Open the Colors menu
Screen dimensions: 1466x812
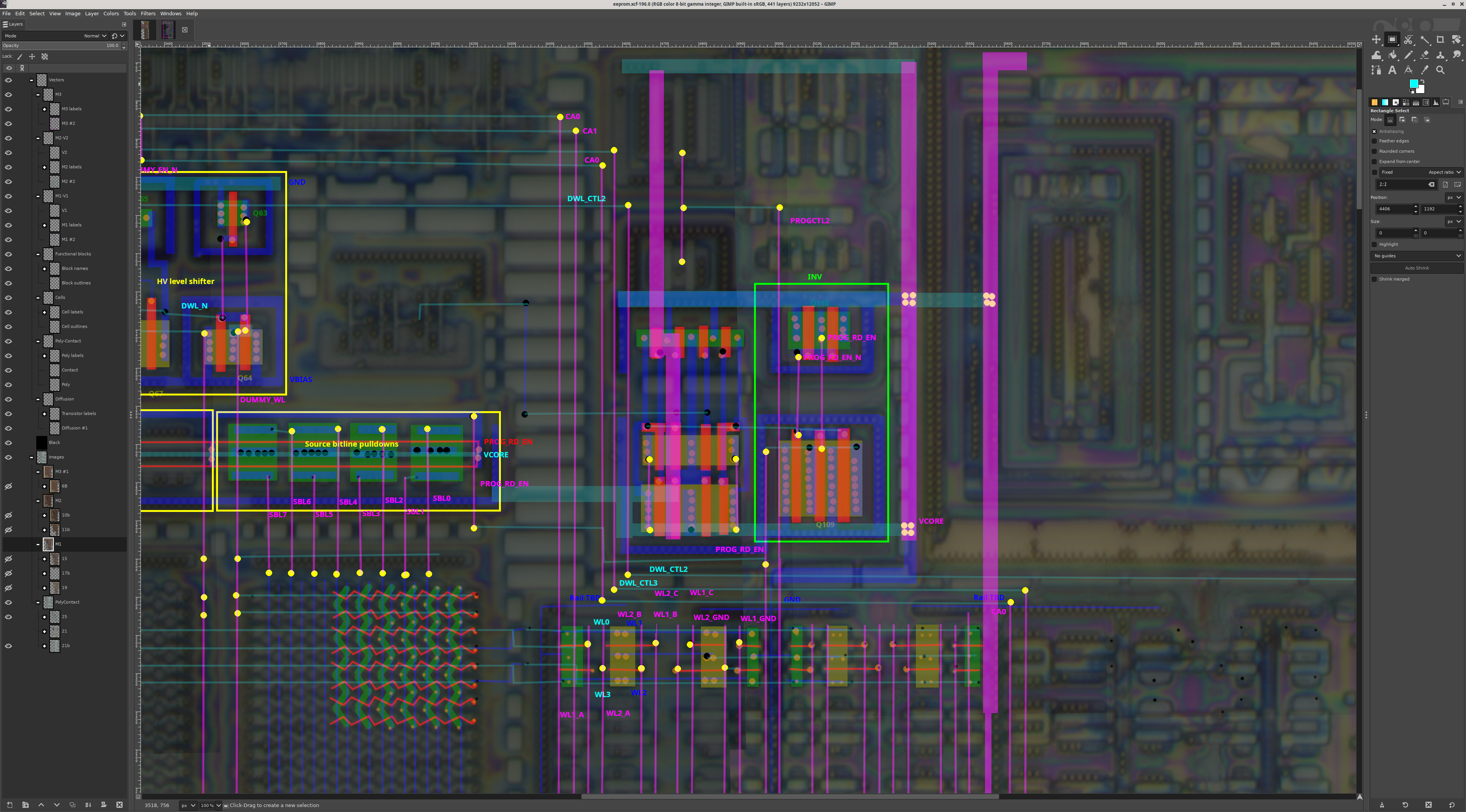coord(111,14)
